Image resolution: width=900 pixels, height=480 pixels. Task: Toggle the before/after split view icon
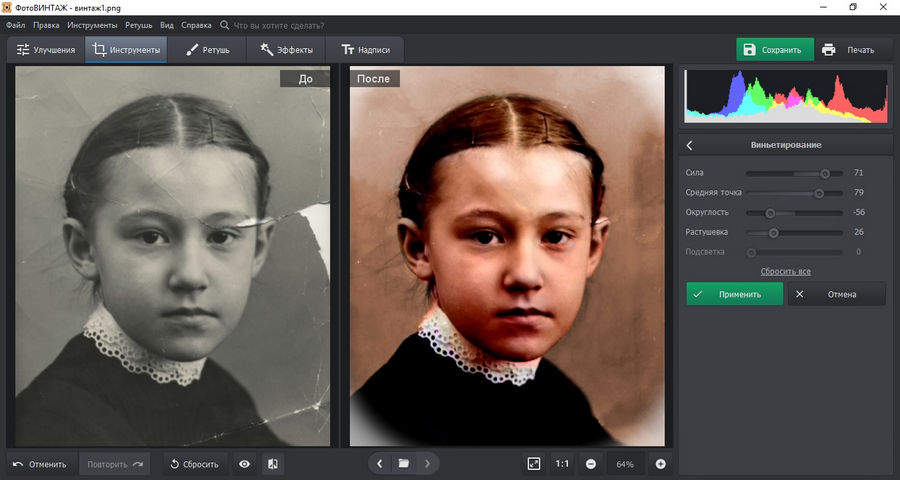point(273,464)
